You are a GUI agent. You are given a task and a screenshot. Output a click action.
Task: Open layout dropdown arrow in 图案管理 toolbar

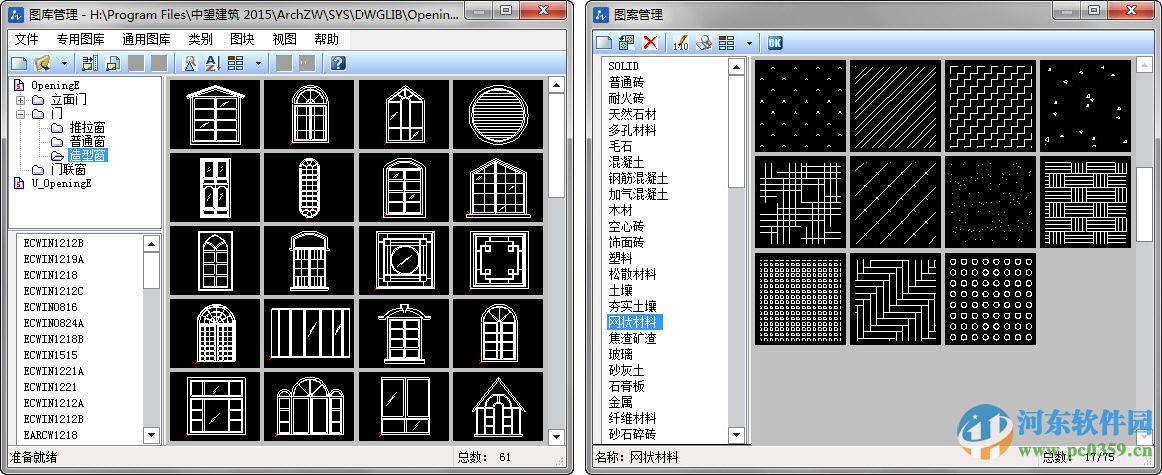(x=748, y=43)
